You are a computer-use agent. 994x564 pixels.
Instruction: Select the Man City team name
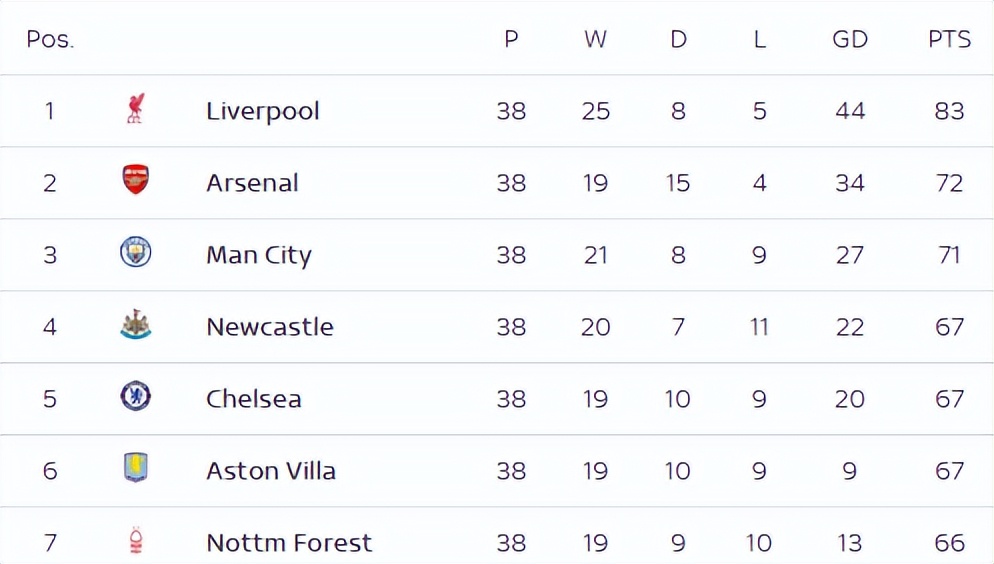[258, 254]
